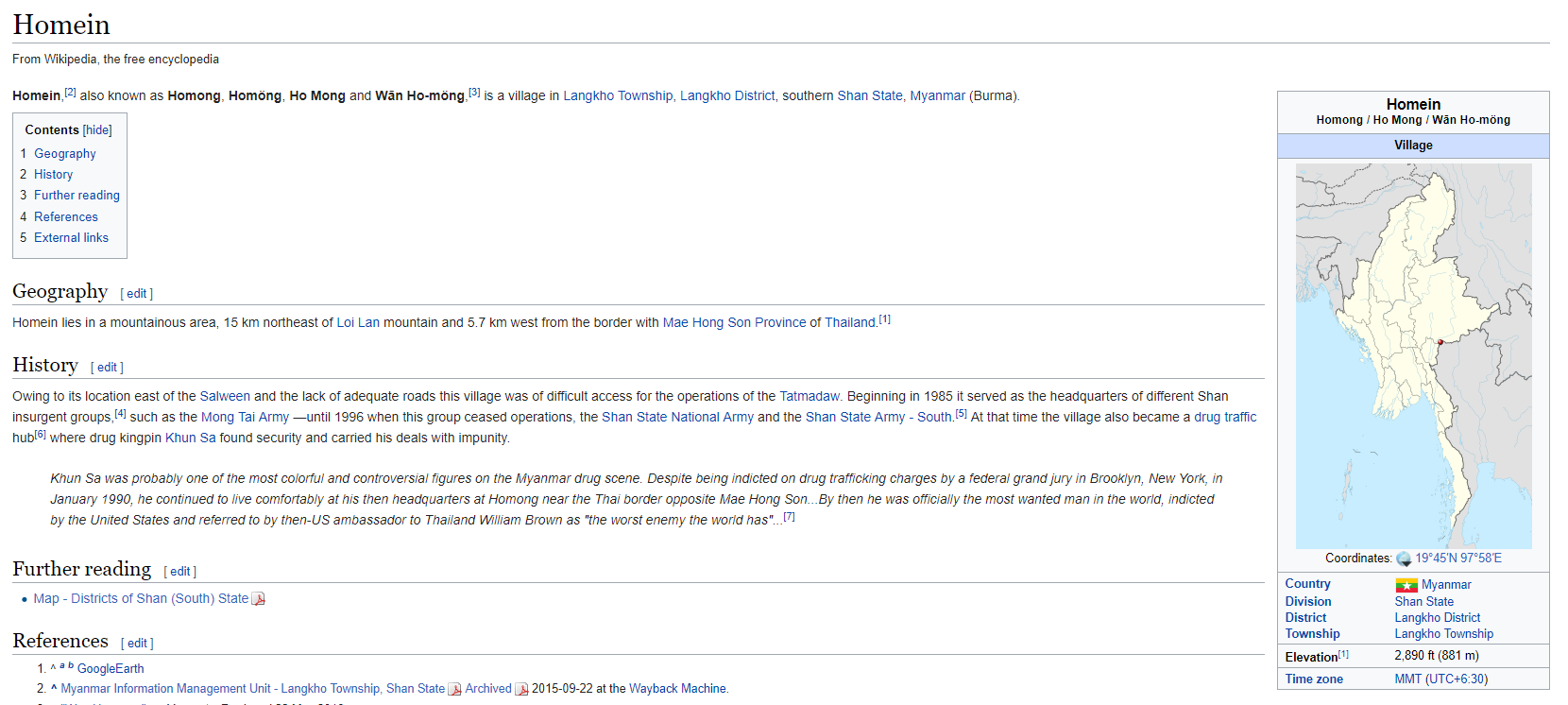Open Map - Districts of Shan (South) State
The image size is (1568, 705).
point(141,599)
